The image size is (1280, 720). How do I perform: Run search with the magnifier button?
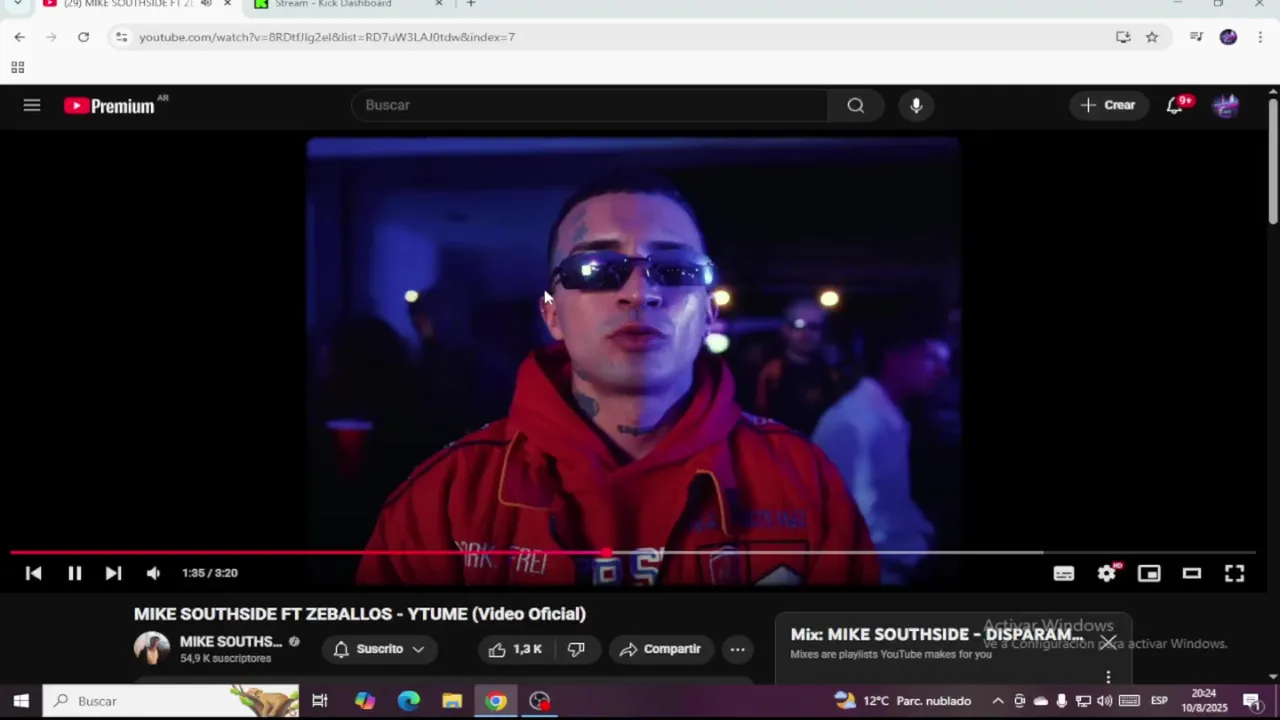(x=855, y=105)
